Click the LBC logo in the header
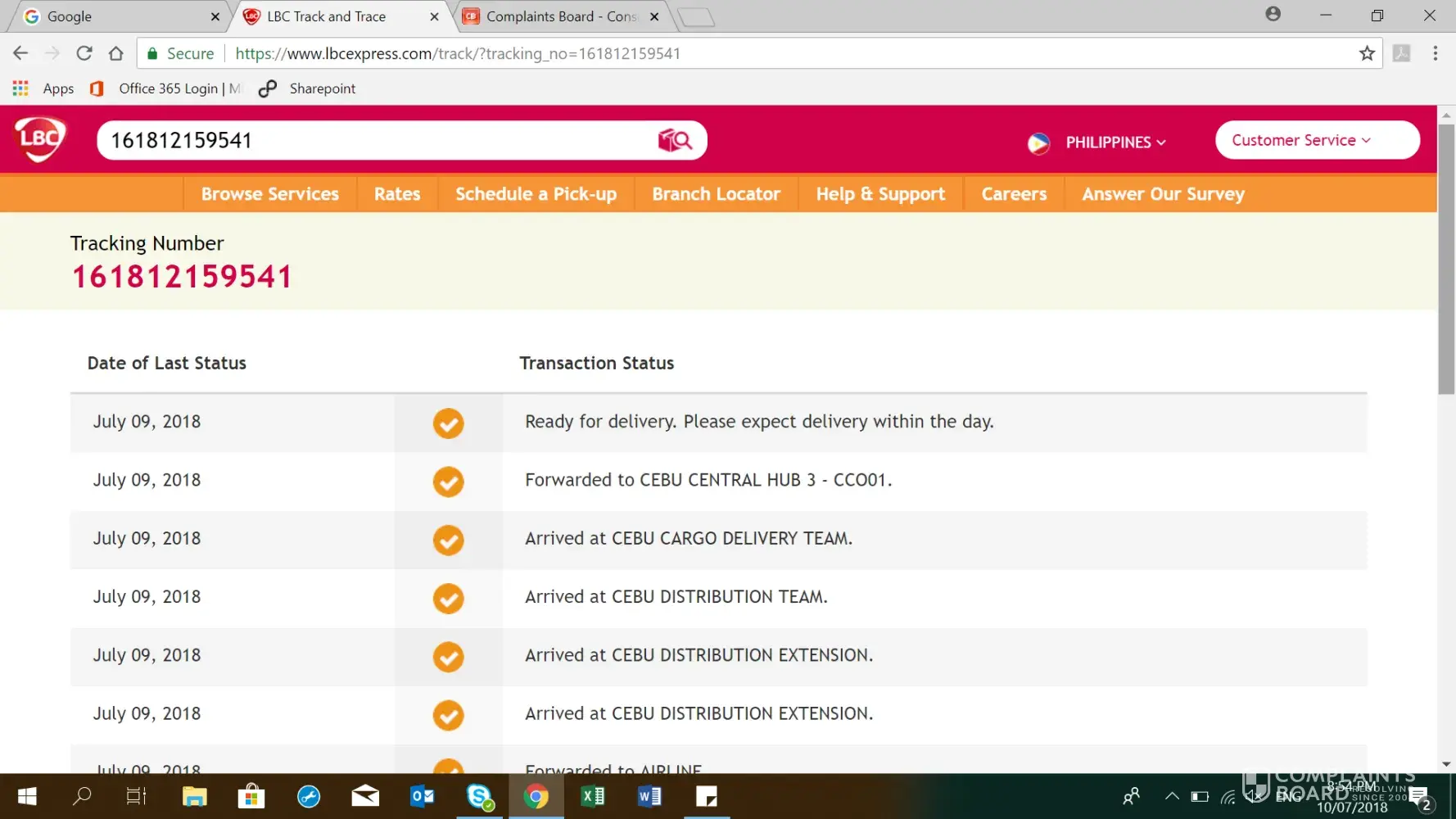Screen dimensions: 1456x819 click(x=39, y=139)
